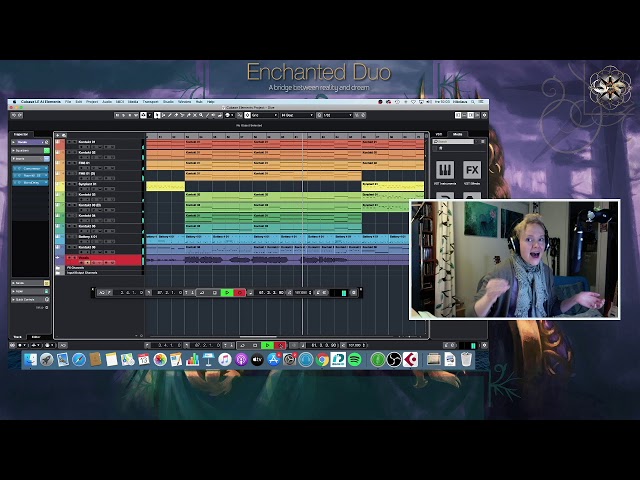Switch to the VSTi tab
Image resolution: width=640 pixels, height=480 pixels.
click(x=441, y=133)
